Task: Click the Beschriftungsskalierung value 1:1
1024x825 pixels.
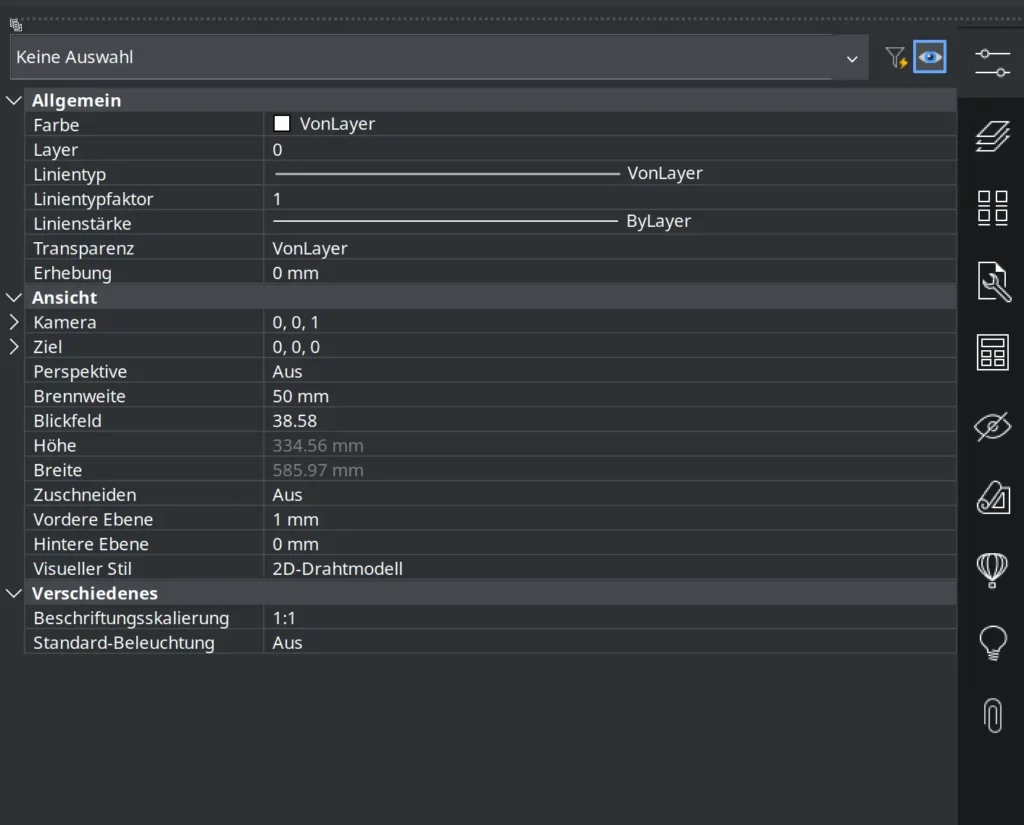Action: [610, 618]
